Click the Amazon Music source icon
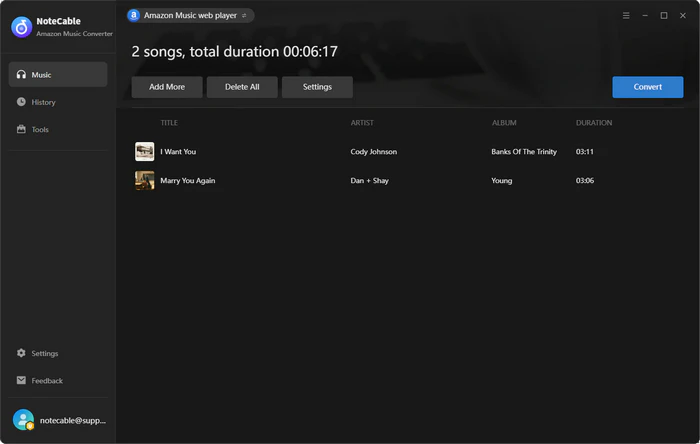Viewport: 700px width, 444px height. click(133, 16)
